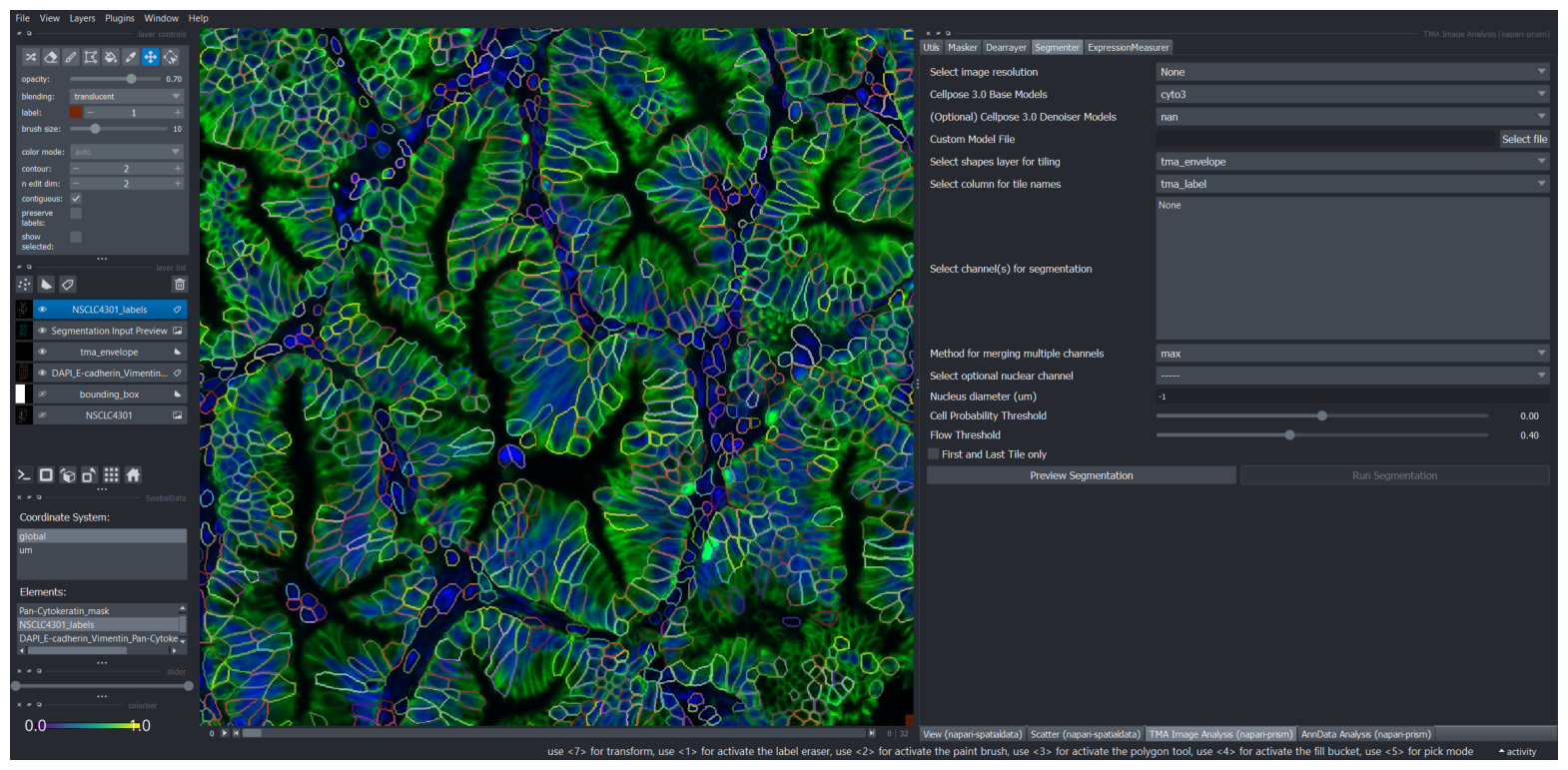Switch to the Masker tab
This screenshot has width=1568, height=770.
[963, 47]
